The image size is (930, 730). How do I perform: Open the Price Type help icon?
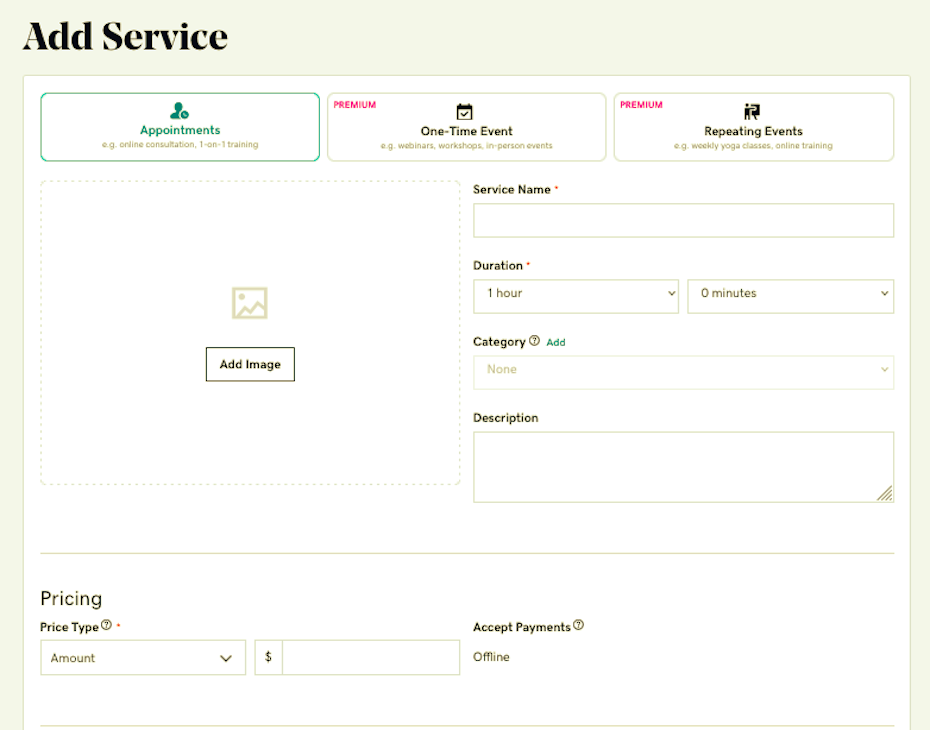coord(107,626)
